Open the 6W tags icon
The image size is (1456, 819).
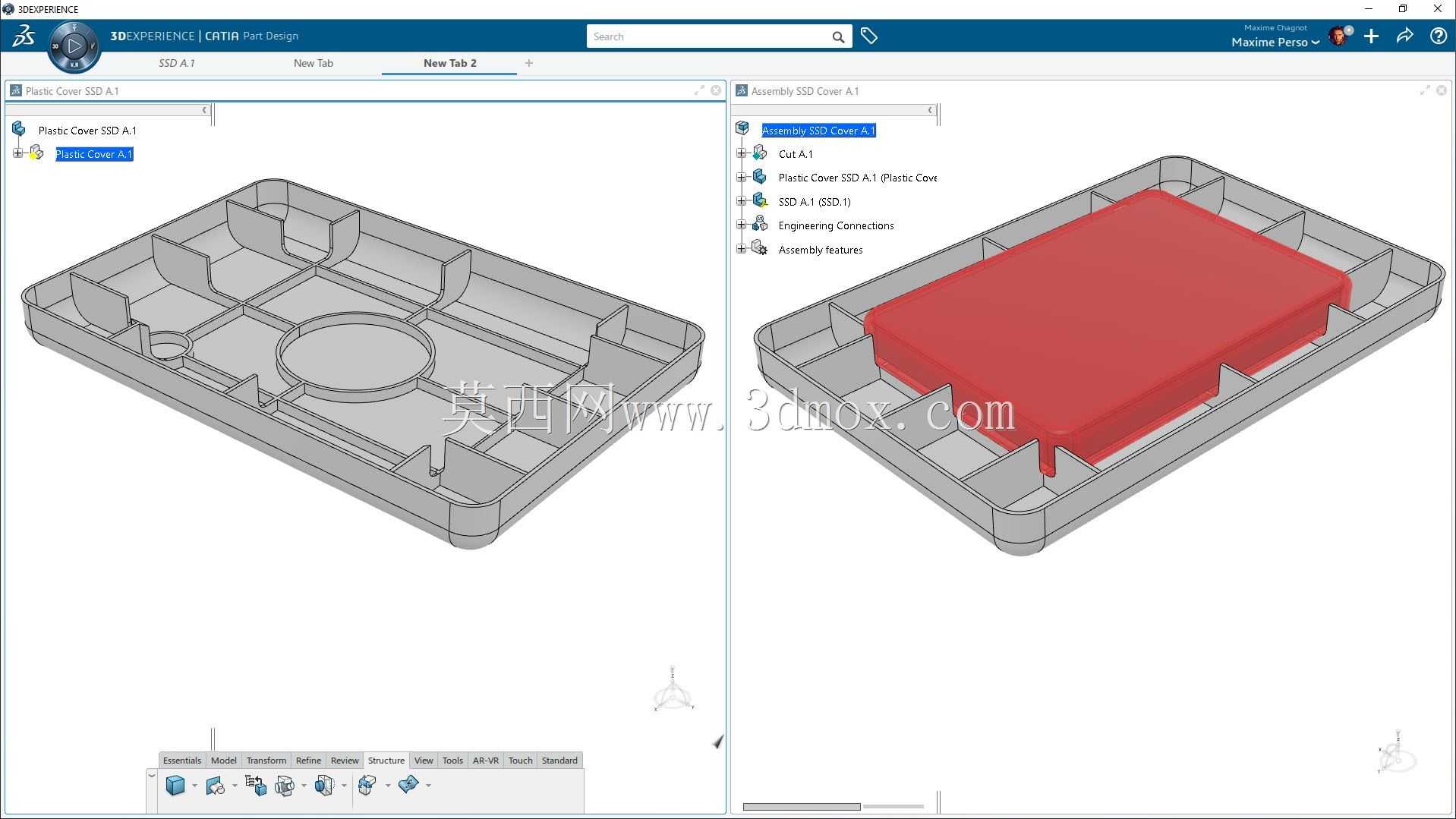(869, 36)
